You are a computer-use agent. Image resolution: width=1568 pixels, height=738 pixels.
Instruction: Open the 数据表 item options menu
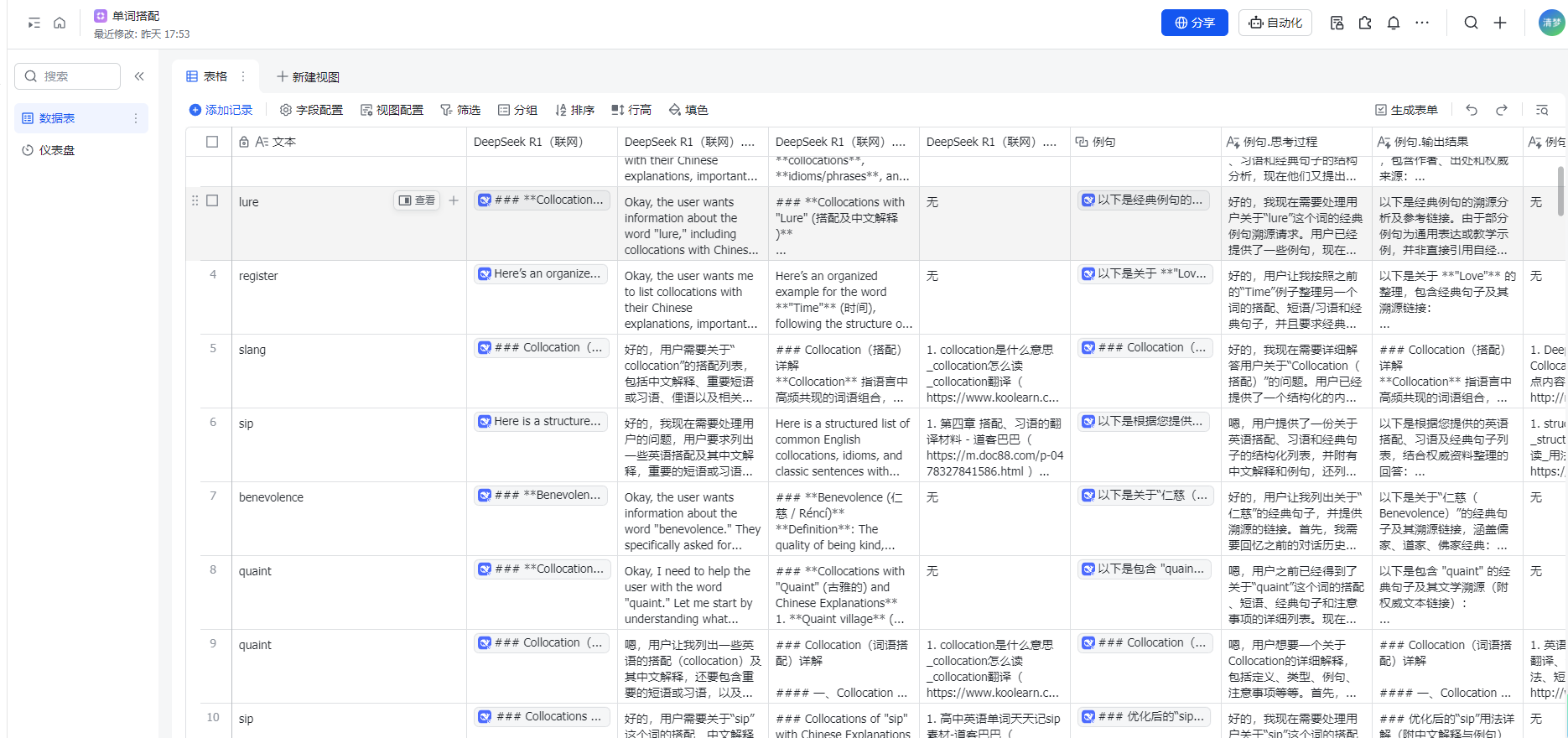coord(135,118)
